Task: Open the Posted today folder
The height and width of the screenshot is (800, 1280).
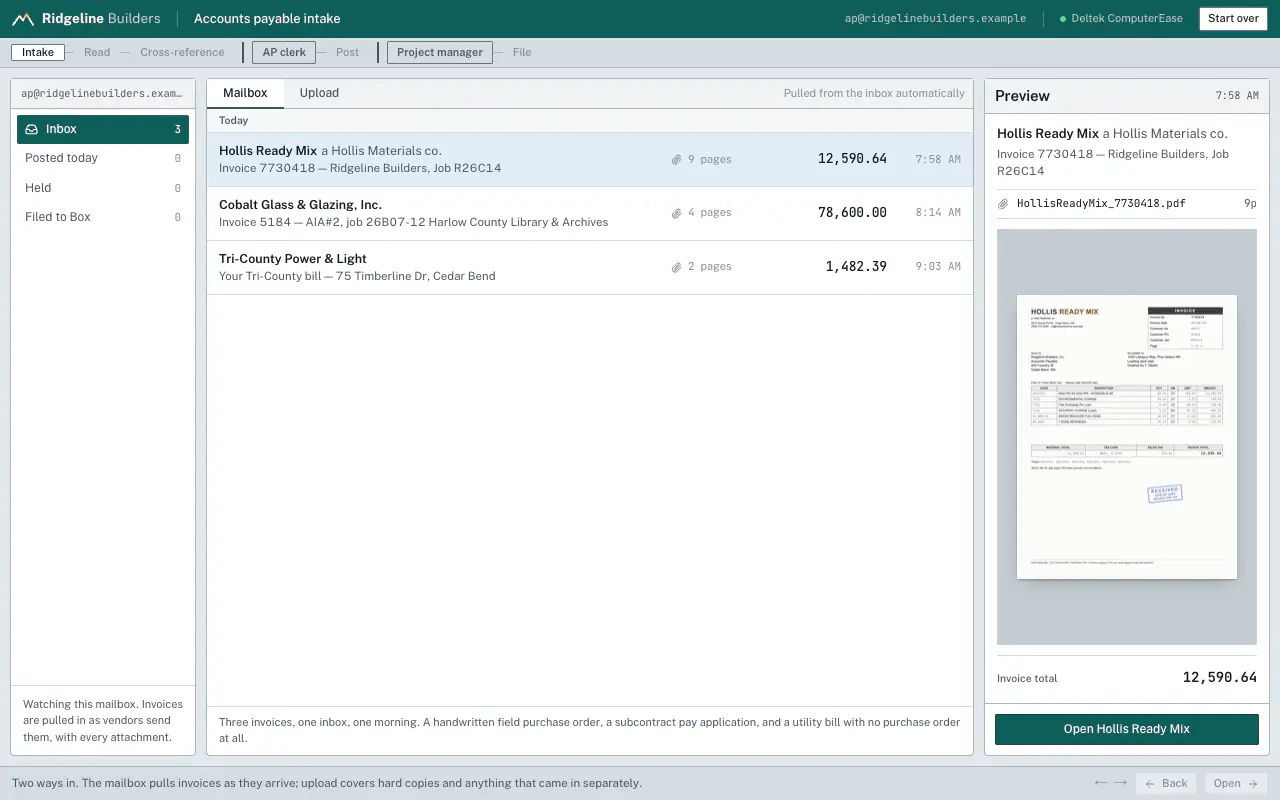Action: tap(103, 158)
